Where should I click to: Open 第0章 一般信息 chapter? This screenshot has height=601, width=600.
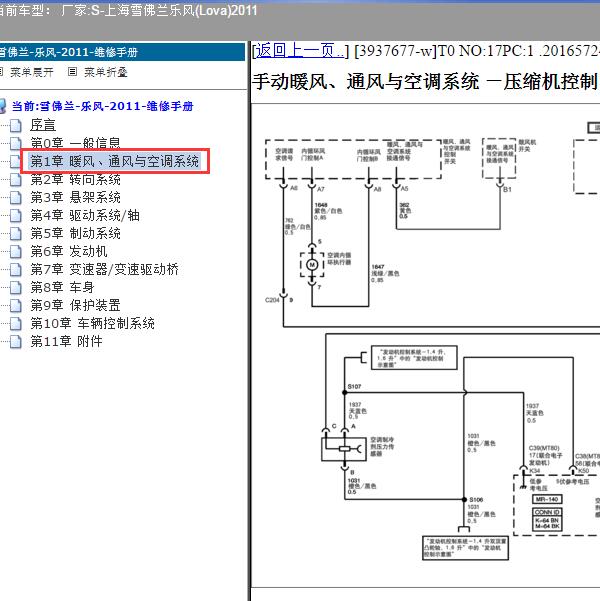(75, 143)
